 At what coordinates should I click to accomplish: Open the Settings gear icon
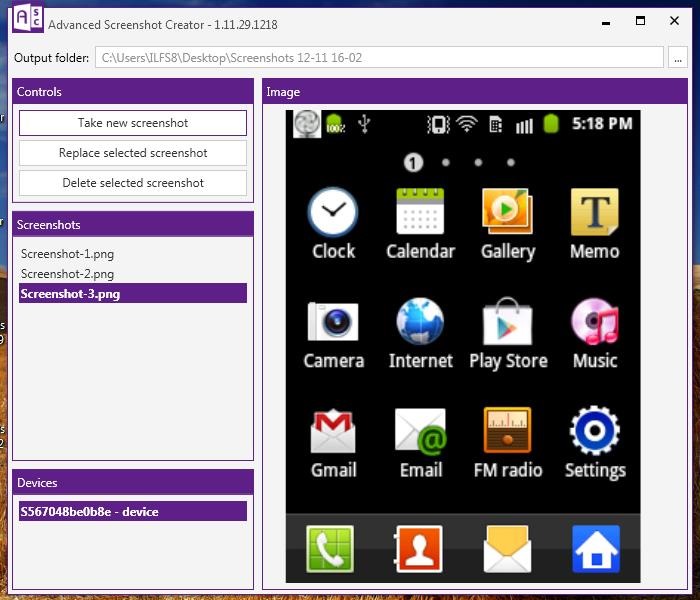tap(594, 430)
